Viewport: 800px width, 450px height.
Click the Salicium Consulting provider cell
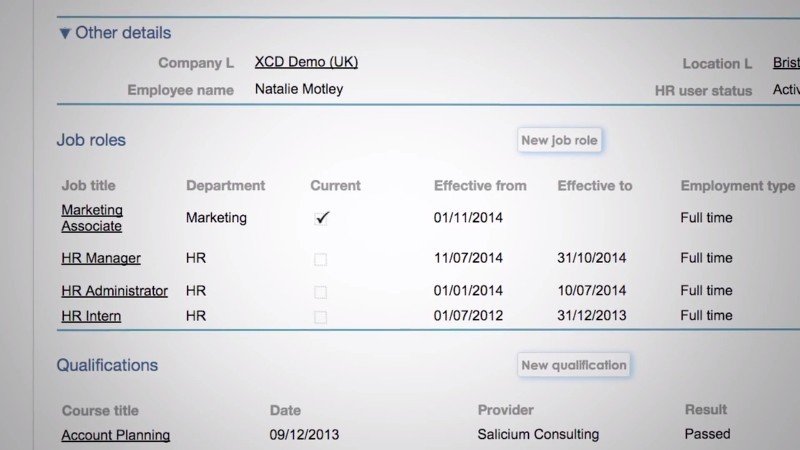coord(538,434)
